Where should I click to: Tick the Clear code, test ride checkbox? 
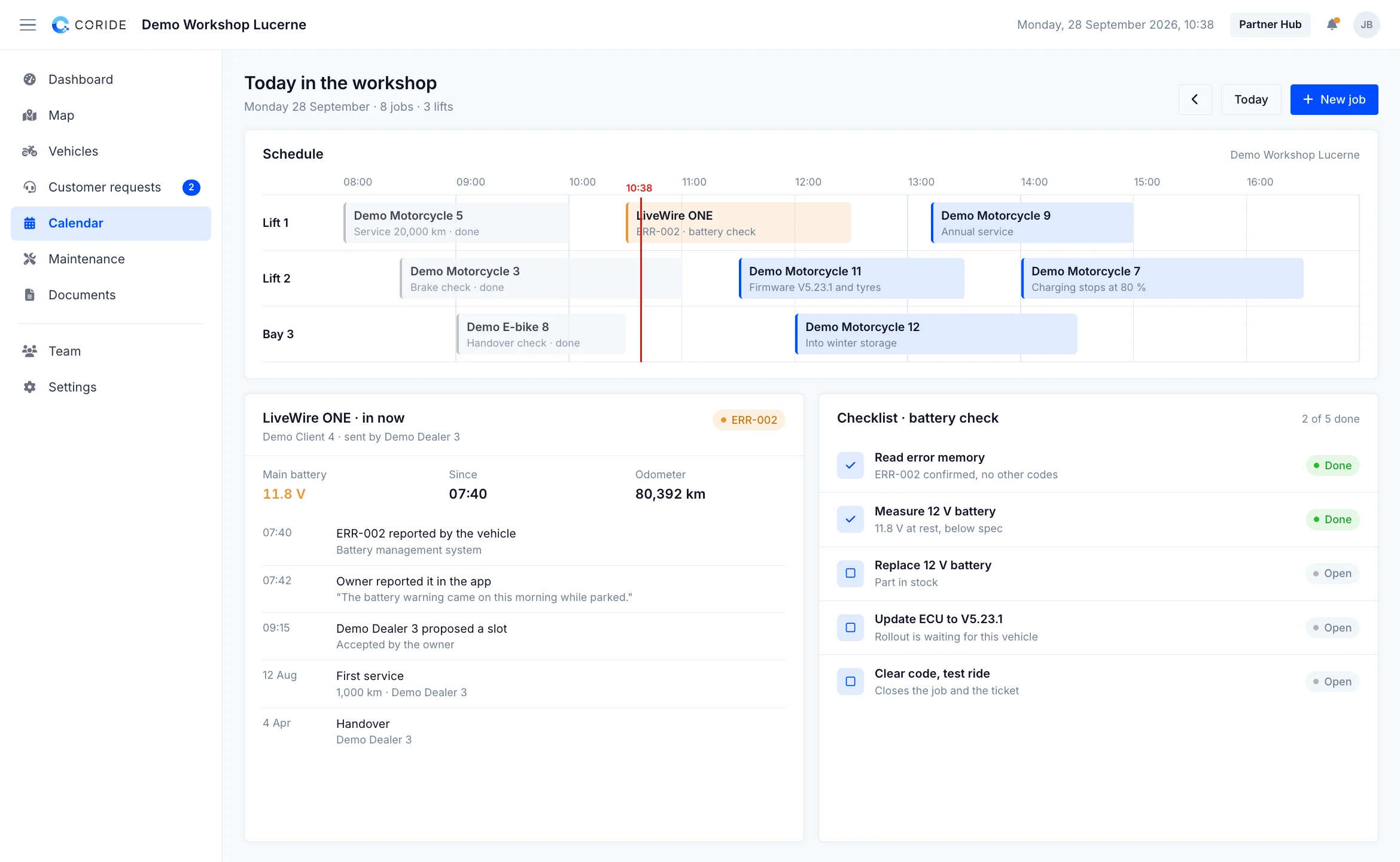[x=850, y=682]
